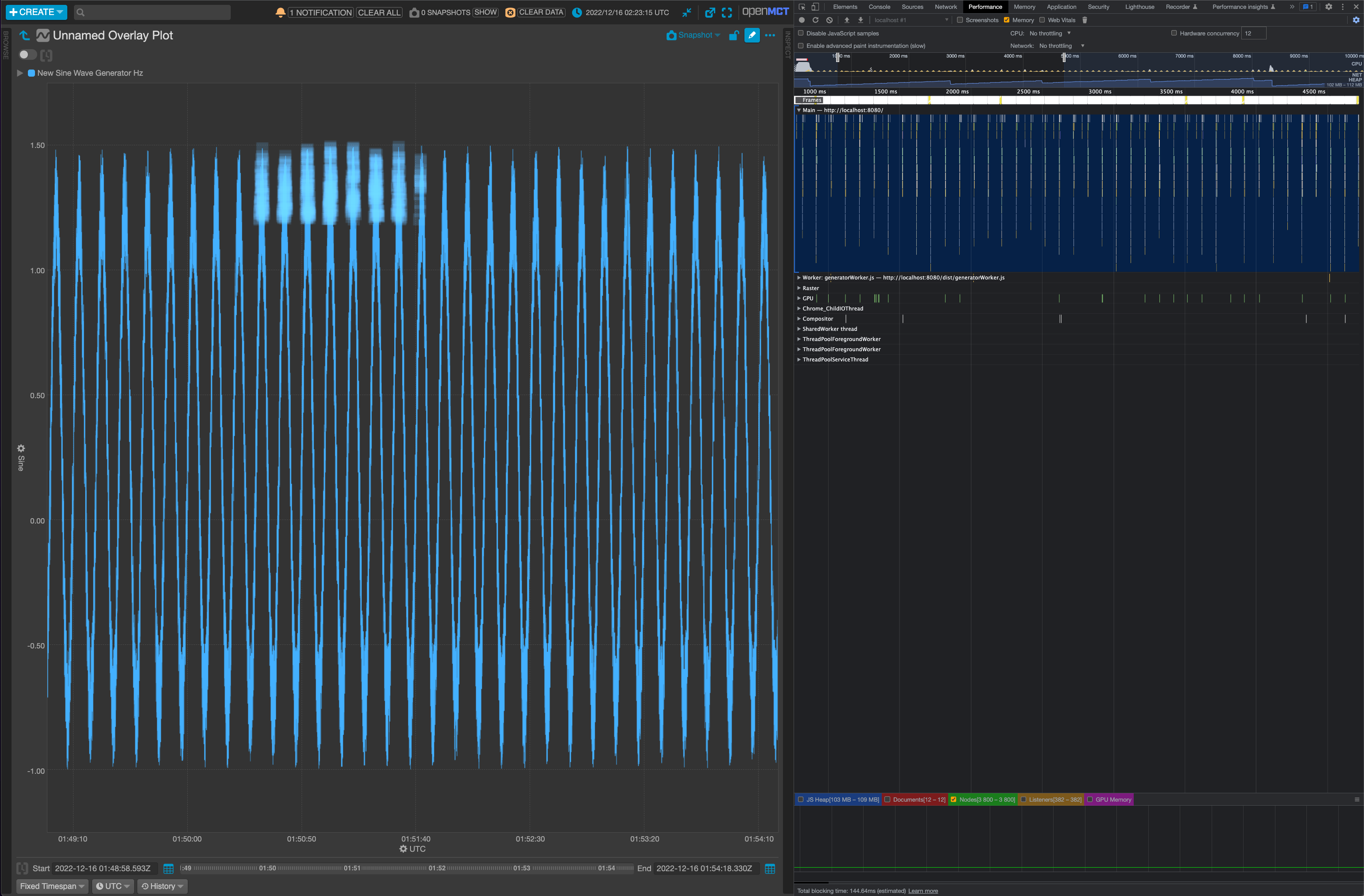This screenshot has height=896, width=1364.
Task: Click the load profile upload icon
Action: pyautogui.click(x=846, y=20)
